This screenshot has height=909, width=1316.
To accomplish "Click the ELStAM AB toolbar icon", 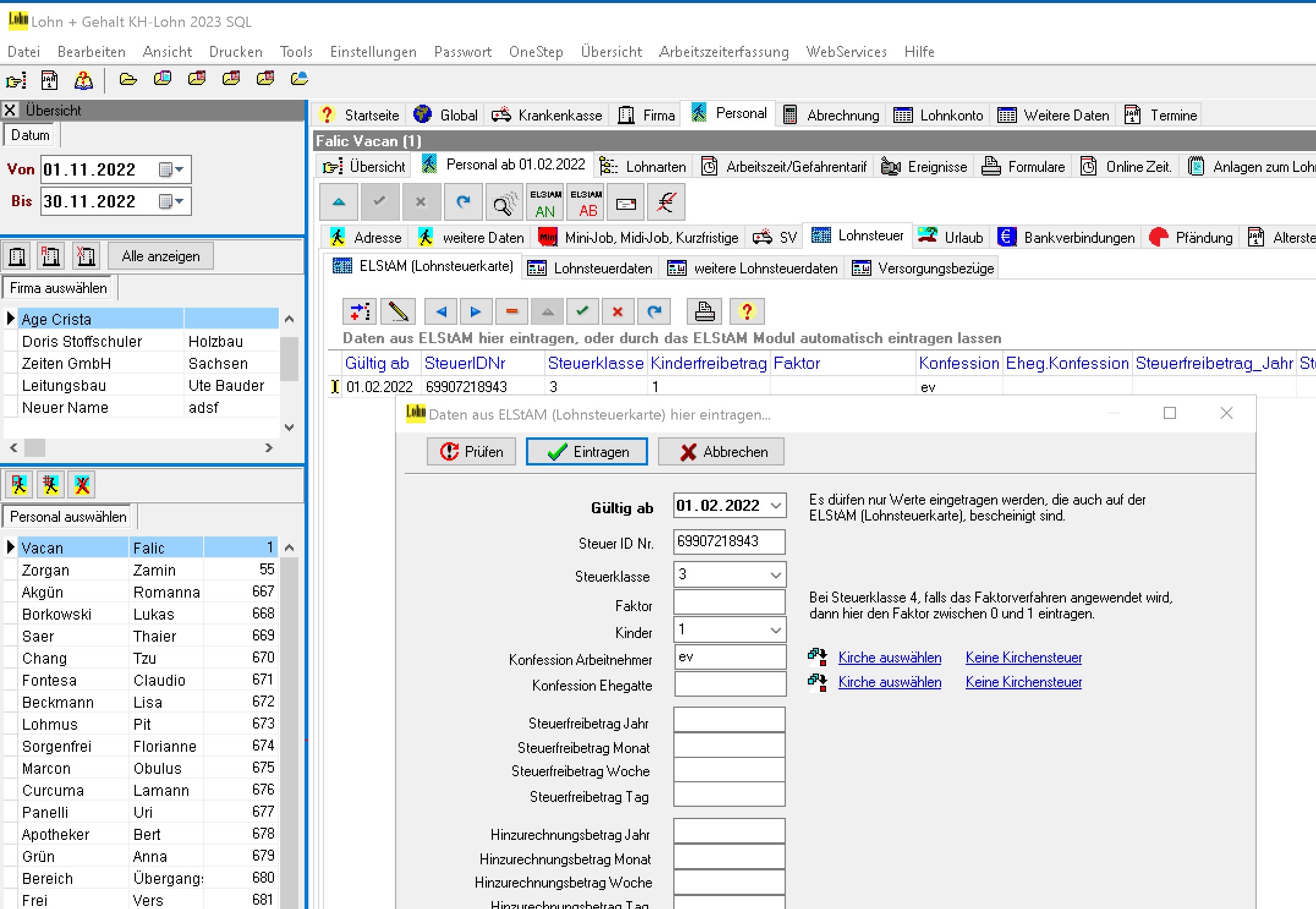I will [586, 202].
